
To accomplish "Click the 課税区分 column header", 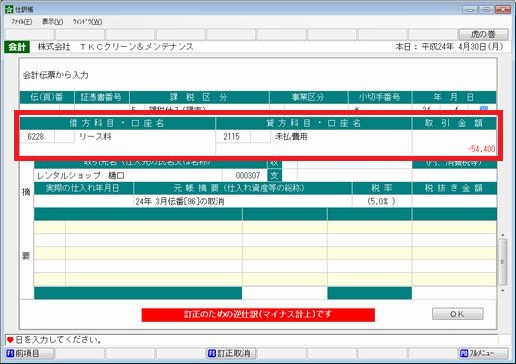I will pyautogui.click(x=199, y=97).
